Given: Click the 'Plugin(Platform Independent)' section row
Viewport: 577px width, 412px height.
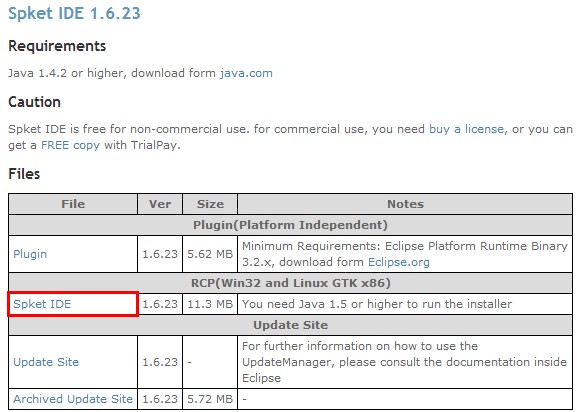Looking at the screenshot, I should [x=290, y=225].
